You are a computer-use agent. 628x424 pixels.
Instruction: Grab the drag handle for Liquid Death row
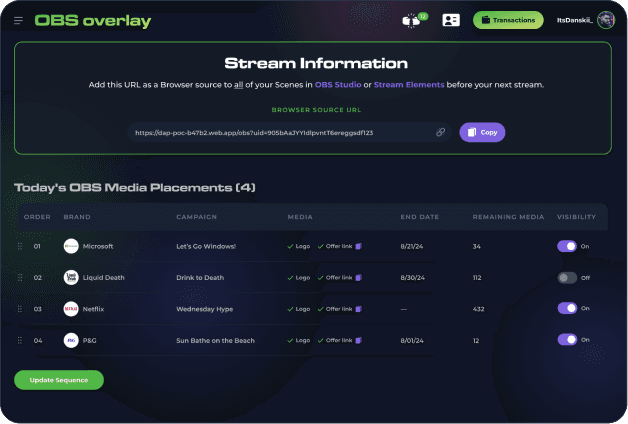coord(20,277)
